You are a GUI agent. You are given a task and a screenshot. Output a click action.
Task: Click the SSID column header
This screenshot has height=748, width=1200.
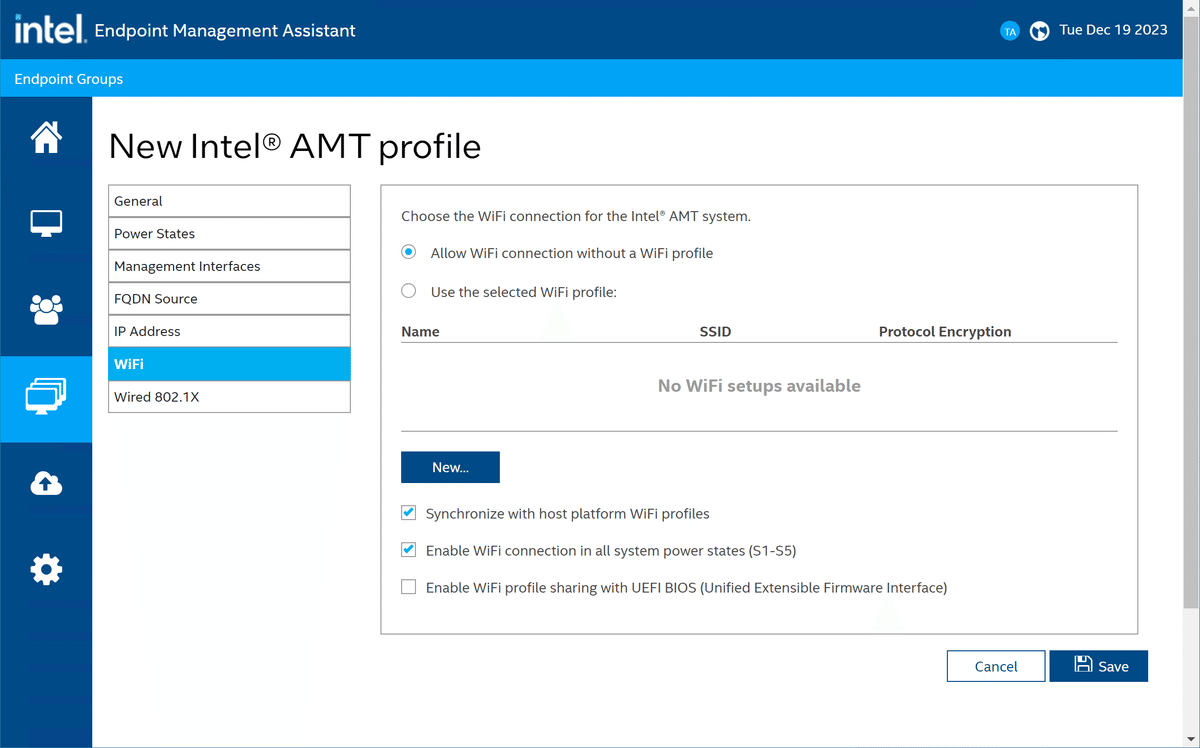pyautogui.click(x=715, y=331)
